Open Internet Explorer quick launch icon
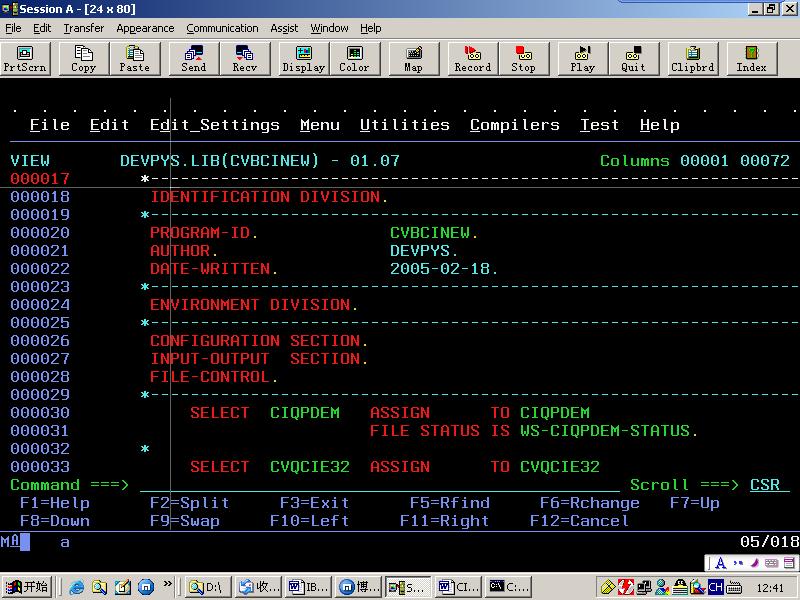The width and height of the screenshot is (800, 600). (x=77, y=587)
